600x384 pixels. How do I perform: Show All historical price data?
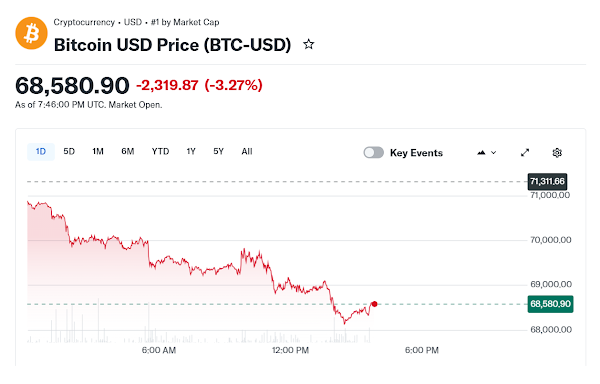247,151
